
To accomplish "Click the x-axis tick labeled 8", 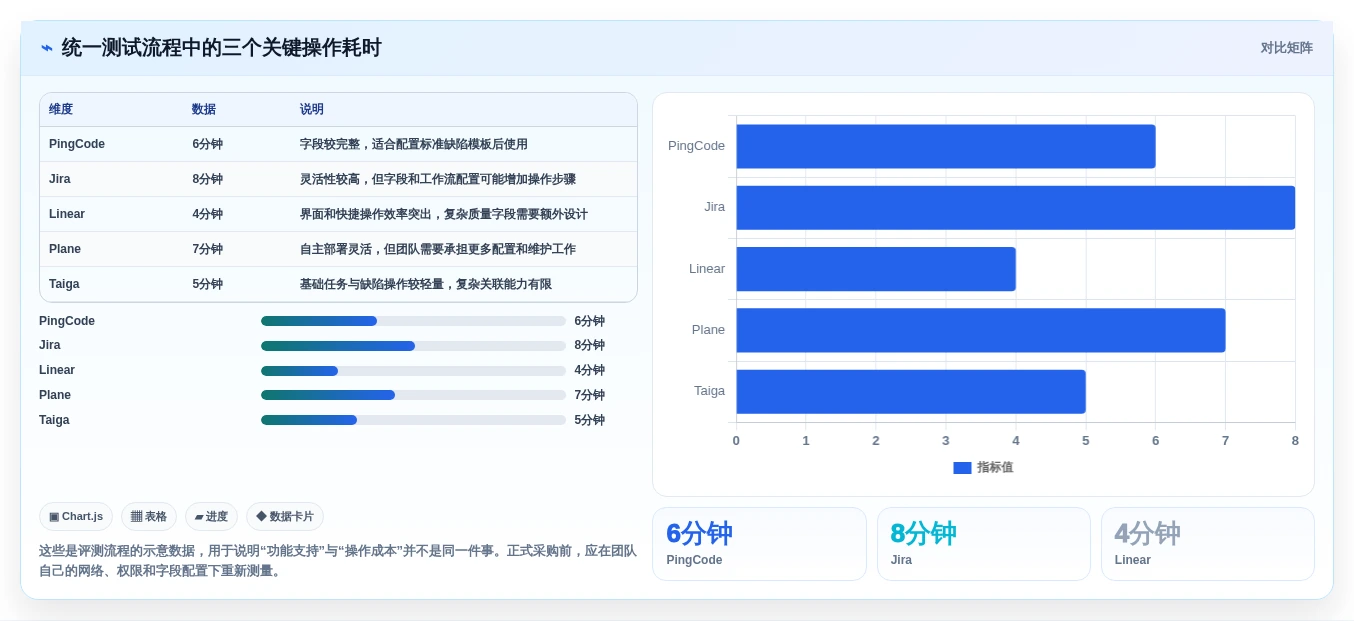I will (x=1295, y=441).
